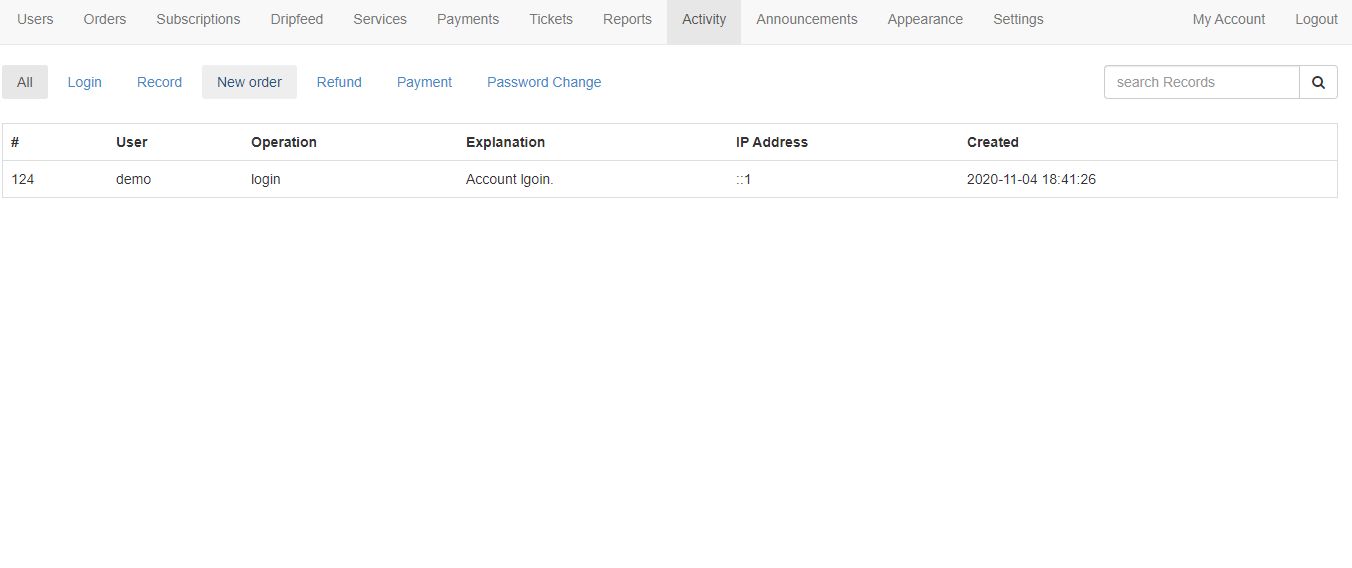Focus the search Records input field
Screen dimensions: 1352x568
[1202, 82]
